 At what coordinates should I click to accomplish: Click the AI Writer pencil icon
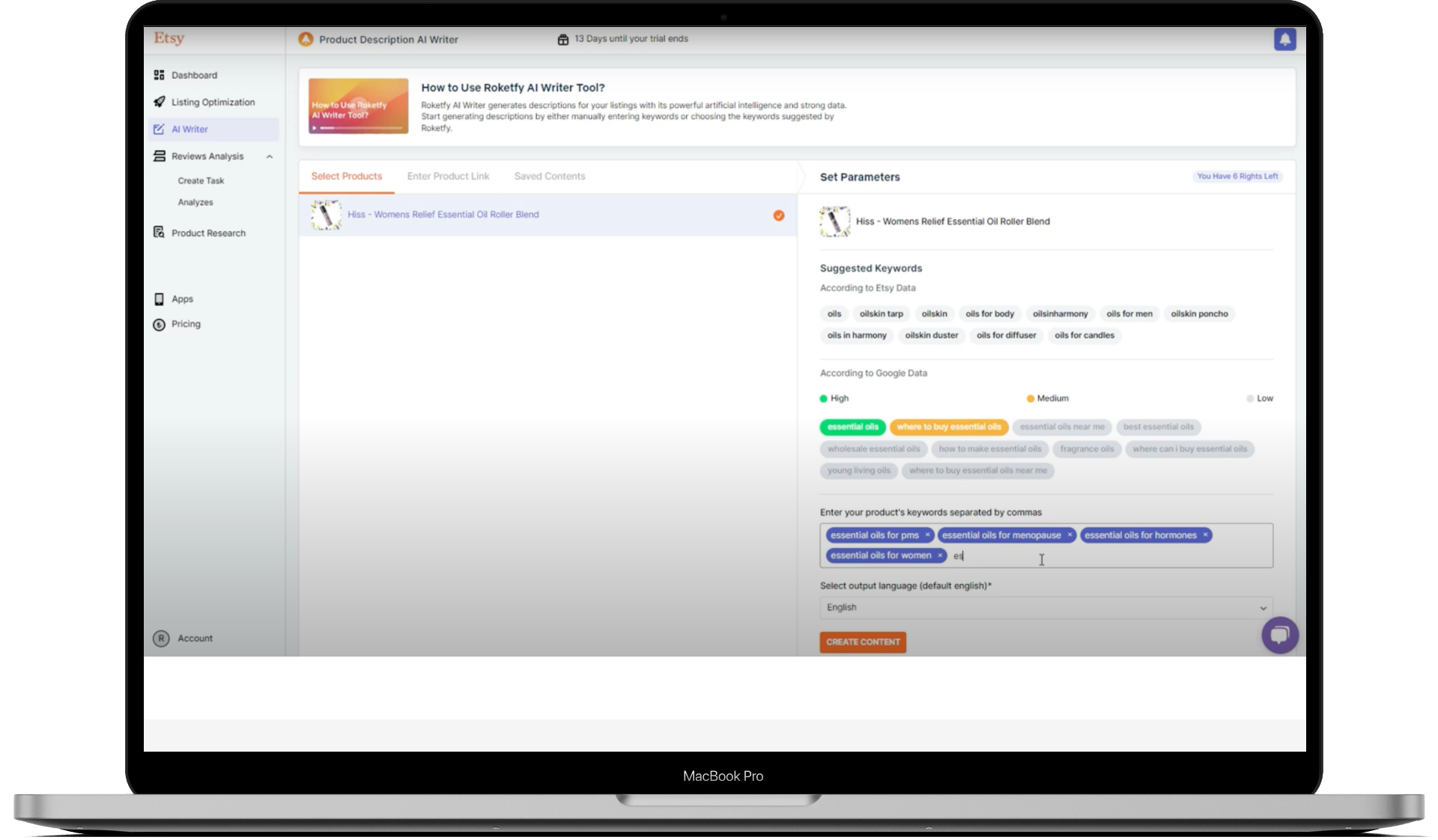[x=159, y=129]
